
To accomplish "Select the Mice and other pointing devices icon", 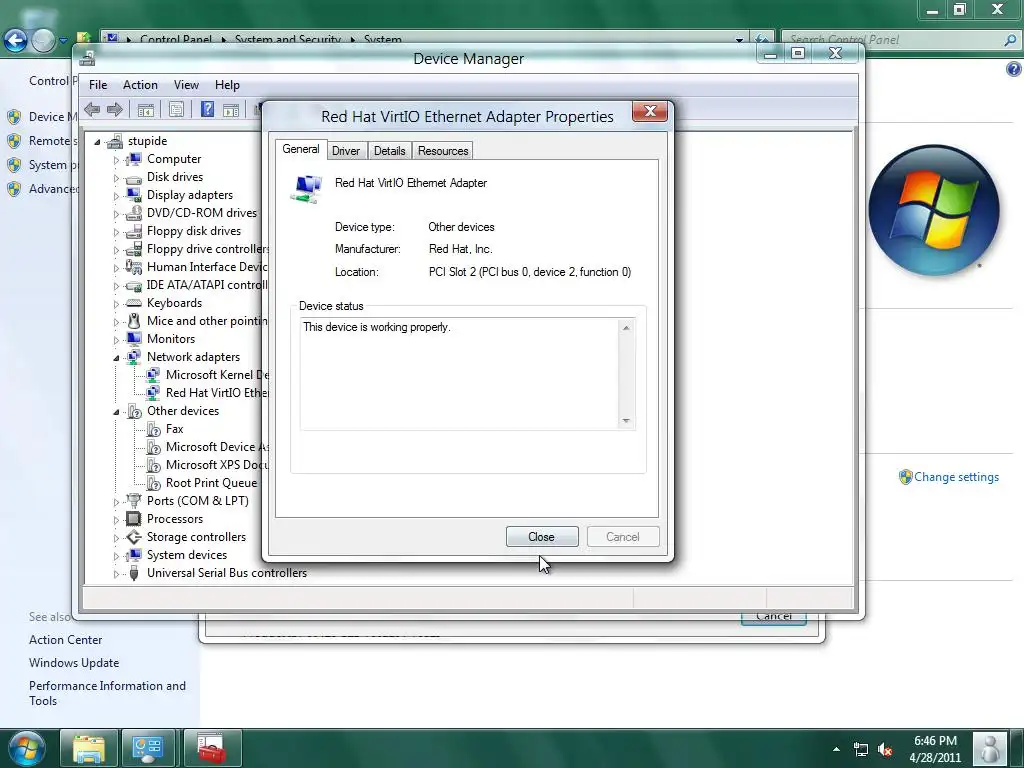I will tap(134, 321).
